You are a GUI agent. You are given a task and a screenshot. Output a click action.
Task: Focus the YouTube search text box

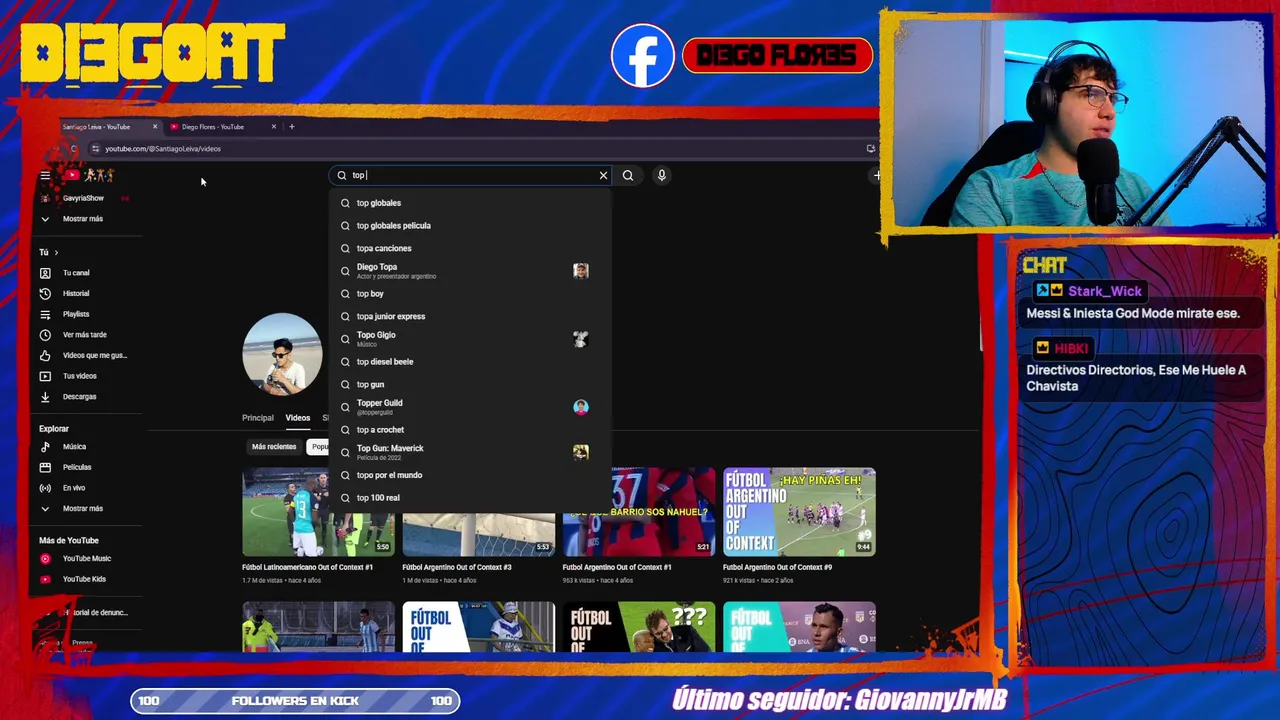click(470, 175)
